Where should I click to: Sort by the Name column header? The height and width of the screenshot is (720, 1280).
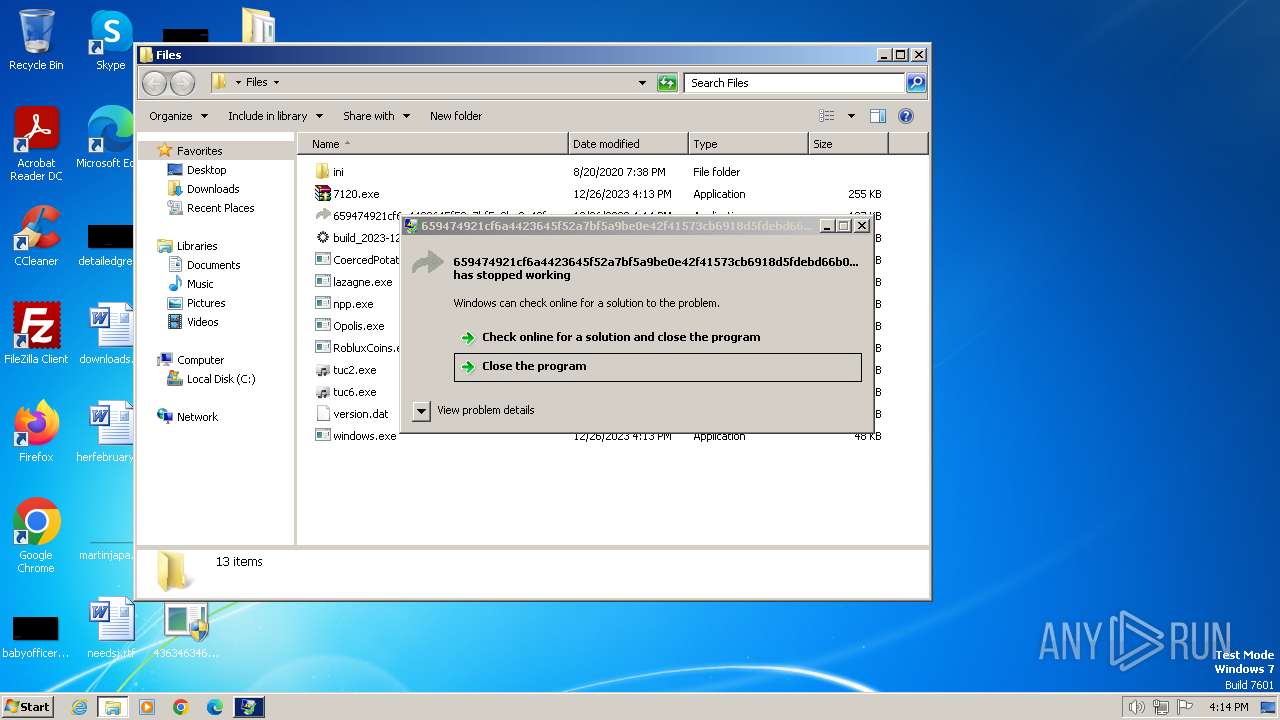click(x=432, y=144)
